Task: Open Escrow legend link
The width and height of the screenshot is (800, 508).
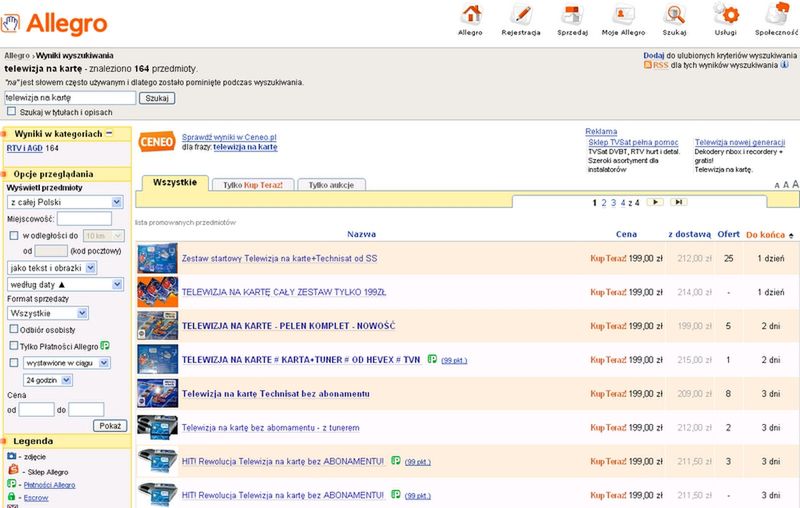Action: [36, 498]
